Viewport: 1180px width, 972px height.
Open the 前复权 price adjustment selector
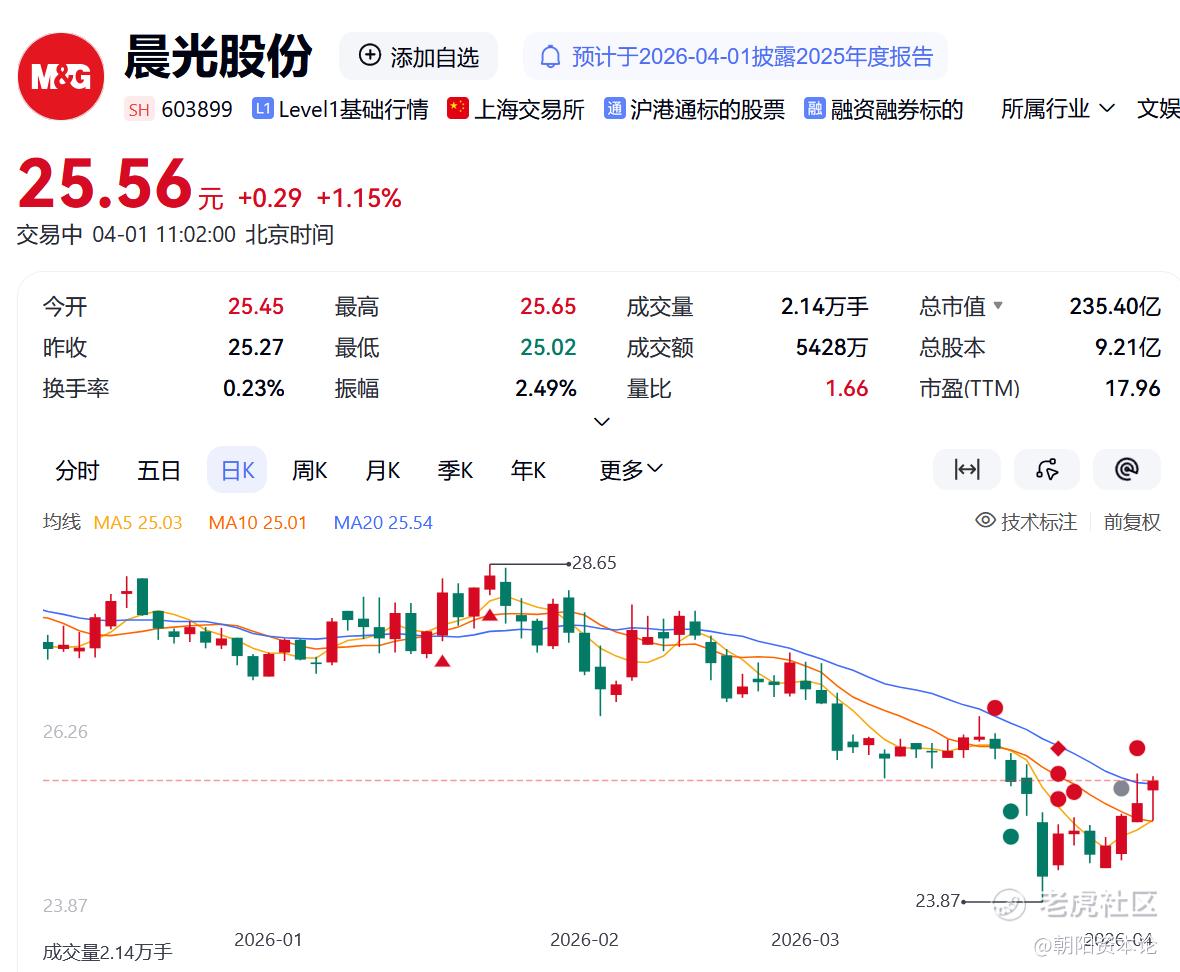pyautogui.click(x=1132, y=522)
